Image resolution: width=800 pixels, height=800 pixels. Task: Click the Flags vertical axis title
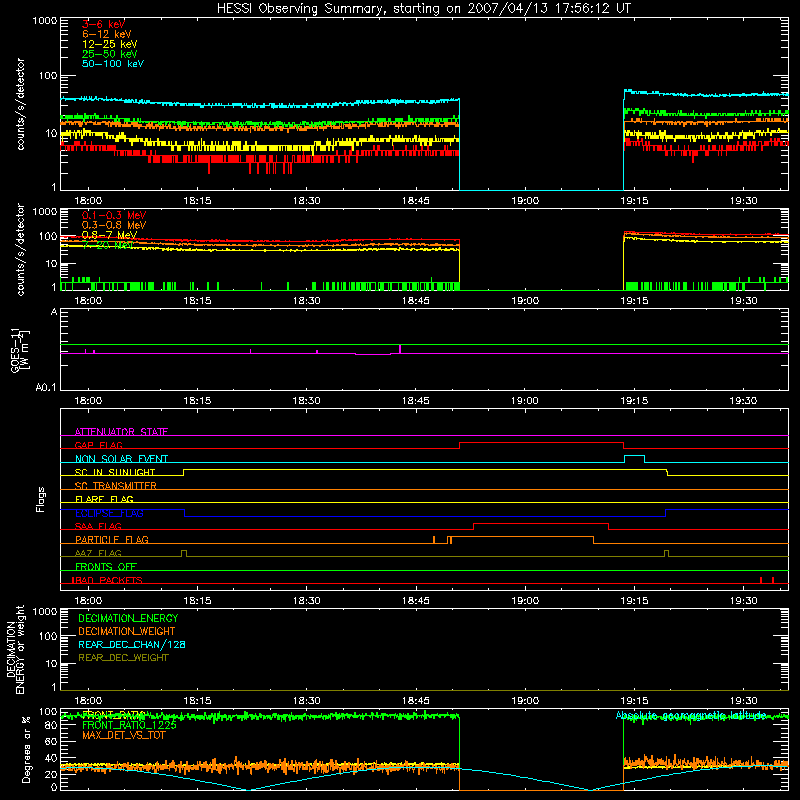pos(41,499)
